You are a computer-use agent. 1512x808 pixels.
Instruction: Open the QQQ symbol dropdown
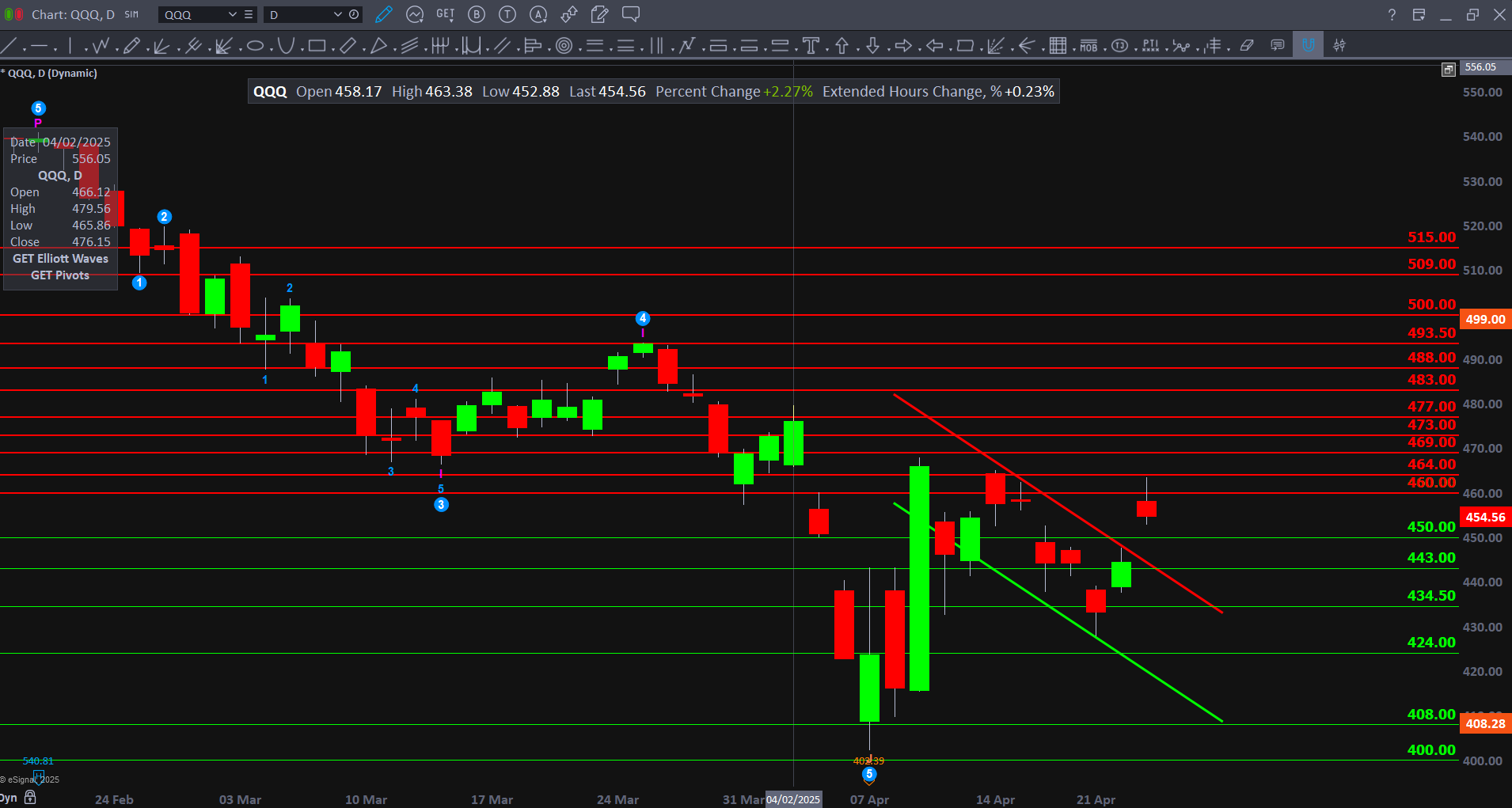pyautogui.click(x=232, y=14)
